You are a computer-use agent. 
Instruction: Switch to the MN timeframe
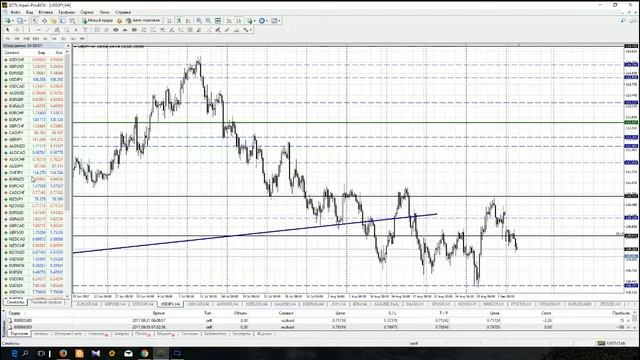tap(82, 38)
